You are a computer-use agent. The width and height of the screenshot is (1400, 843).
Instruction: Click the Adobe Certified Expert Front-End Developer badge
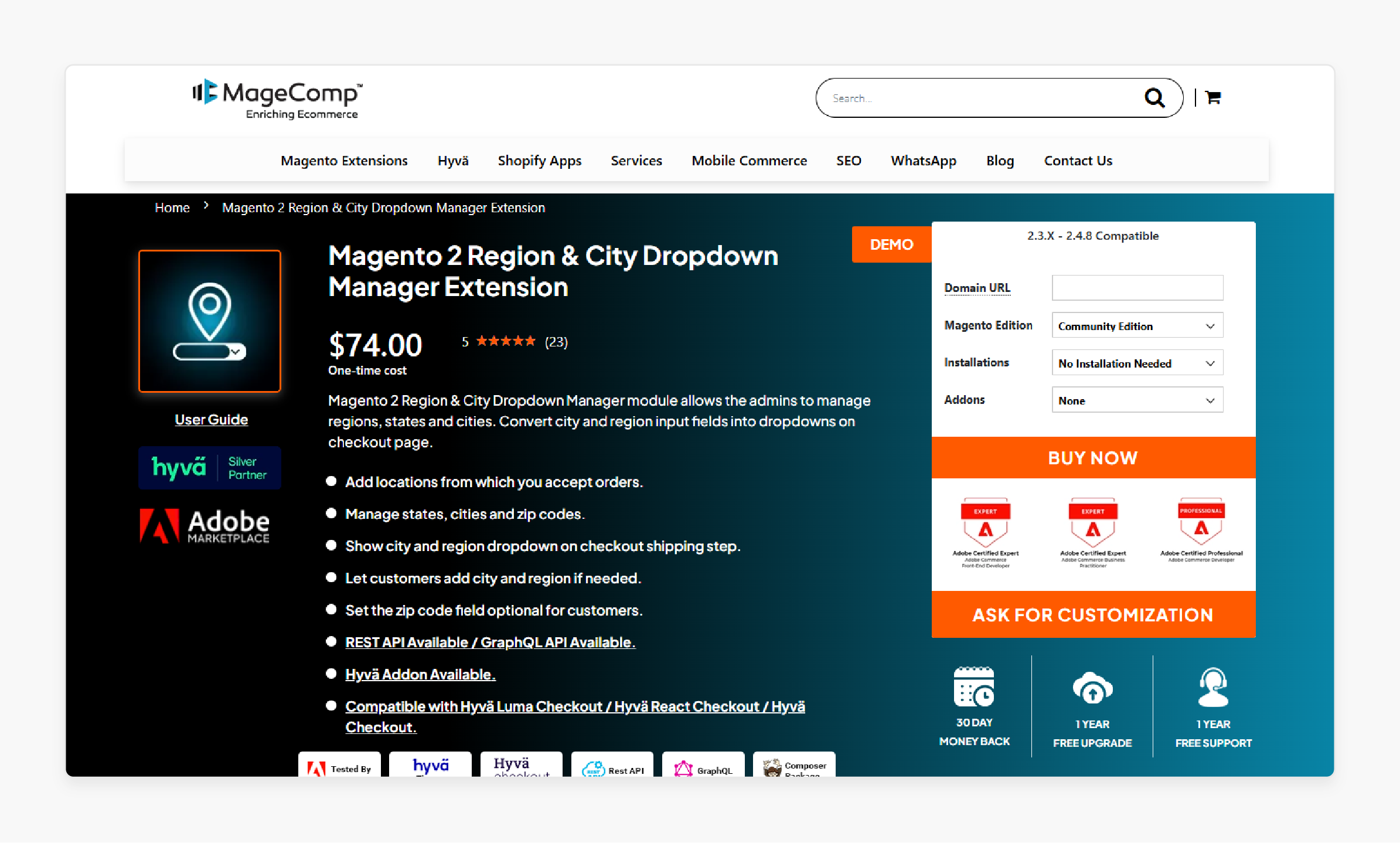tap(985, 533)
